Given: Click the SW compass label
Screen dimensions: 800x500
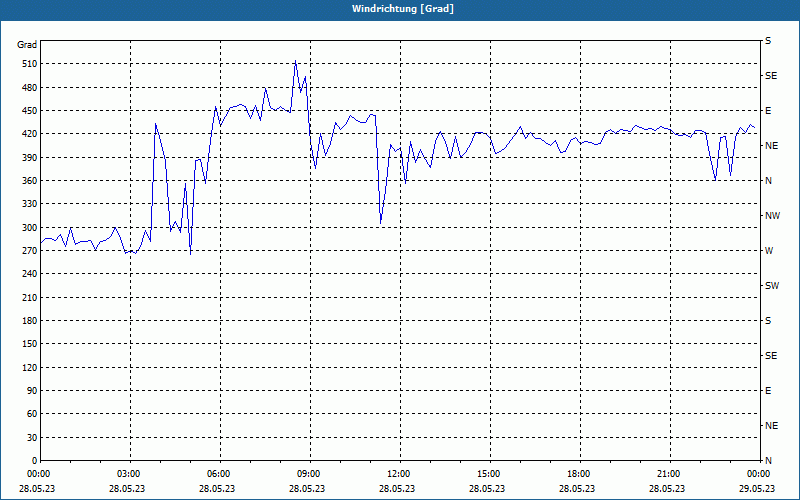Looking at the screenshot, I should pyautogui.click(x=772, y=286).
